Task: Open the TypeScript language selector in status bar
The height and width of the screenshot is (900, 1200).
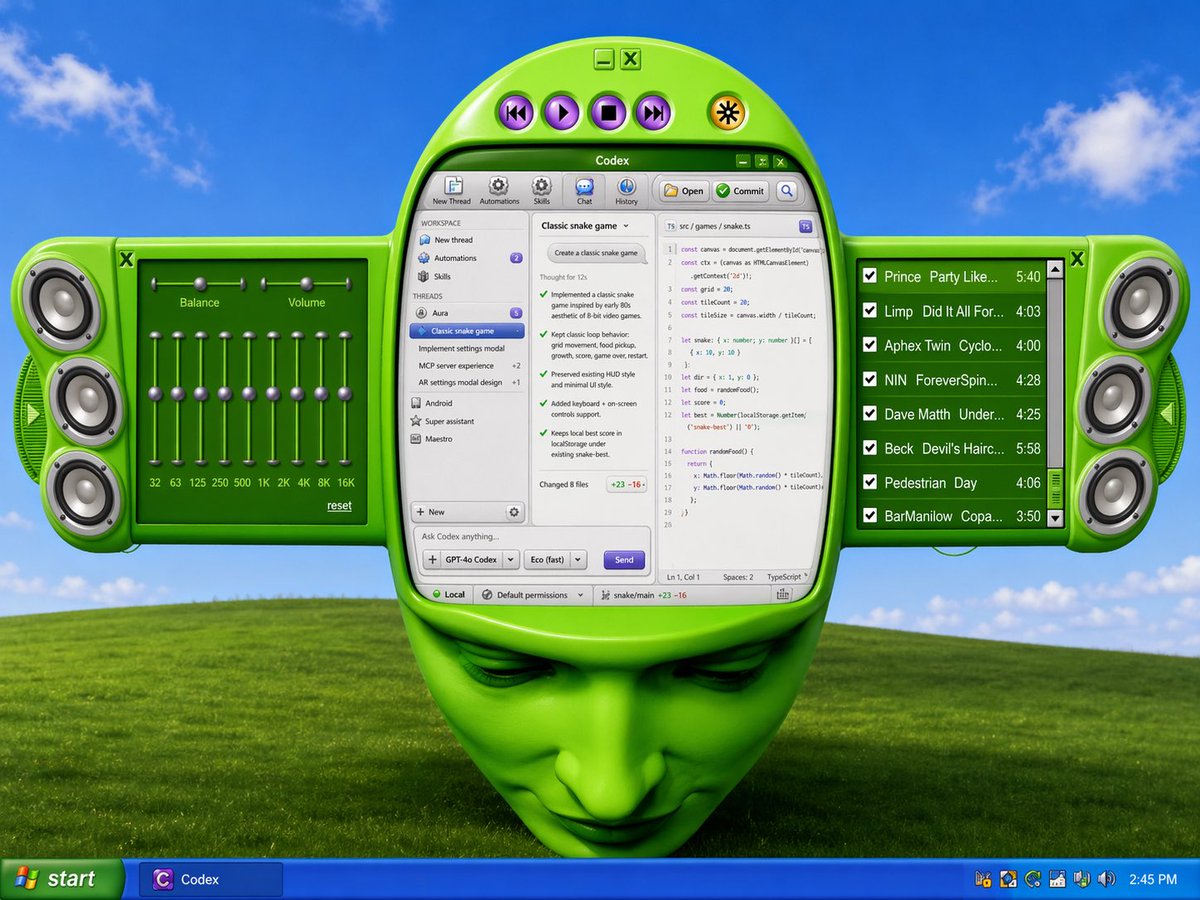Action: pos(788,577)
